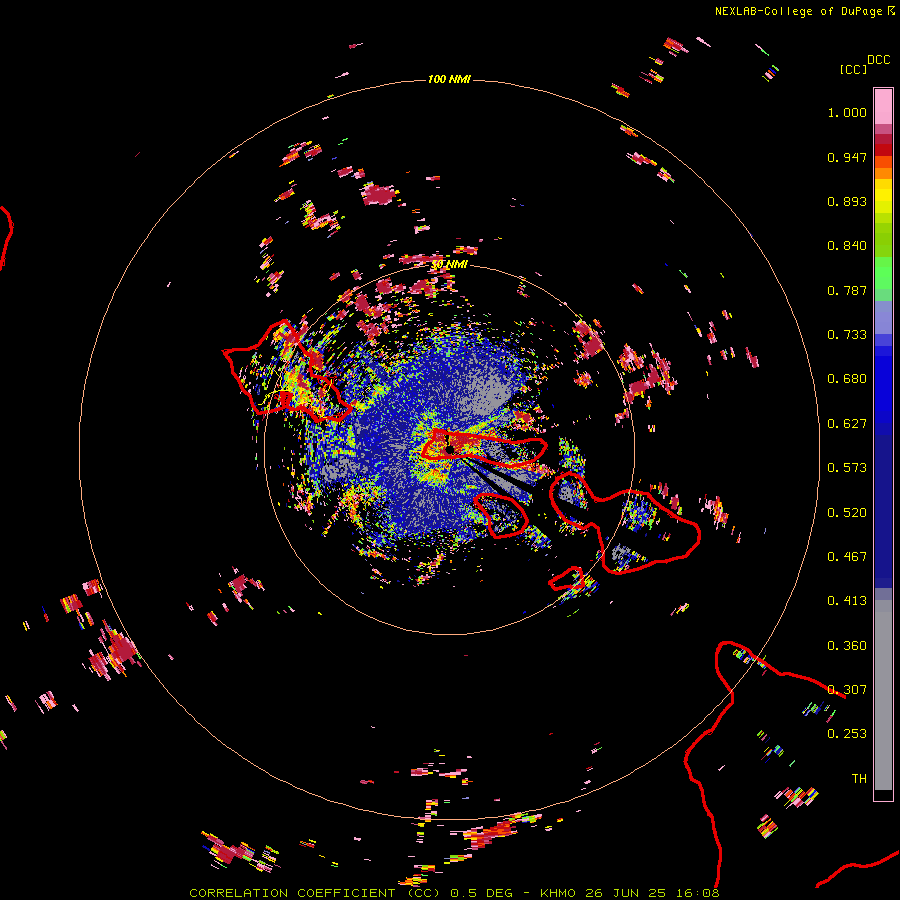Viewport: 900px width, 900px height.
Task: Click the 0.840 color scale value
Action: [847, 246]
